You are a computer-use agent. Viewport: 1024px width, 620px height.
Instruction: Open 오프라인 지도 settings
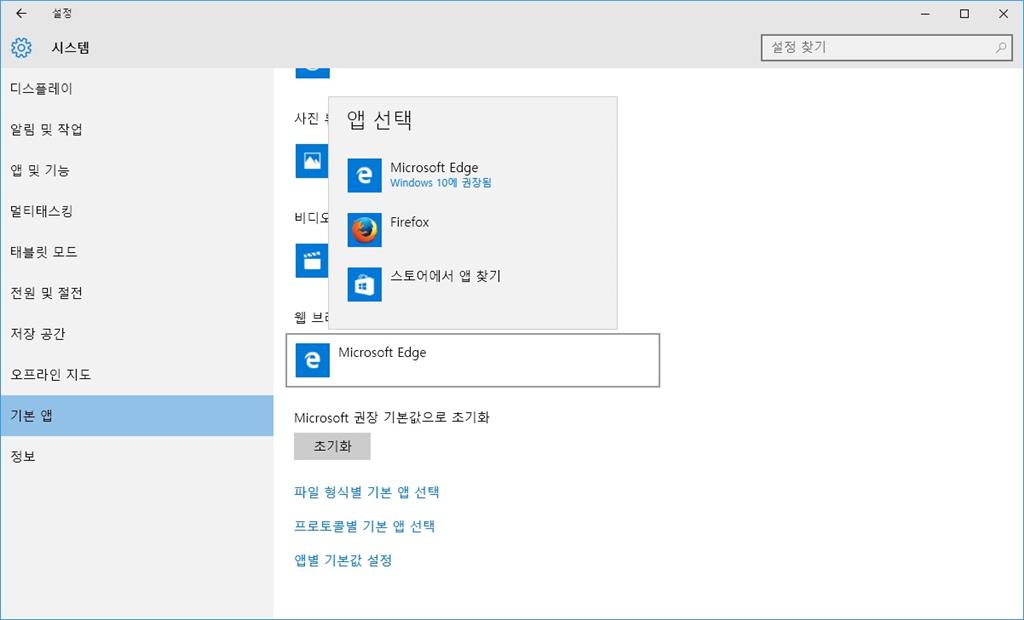[136, 374]
